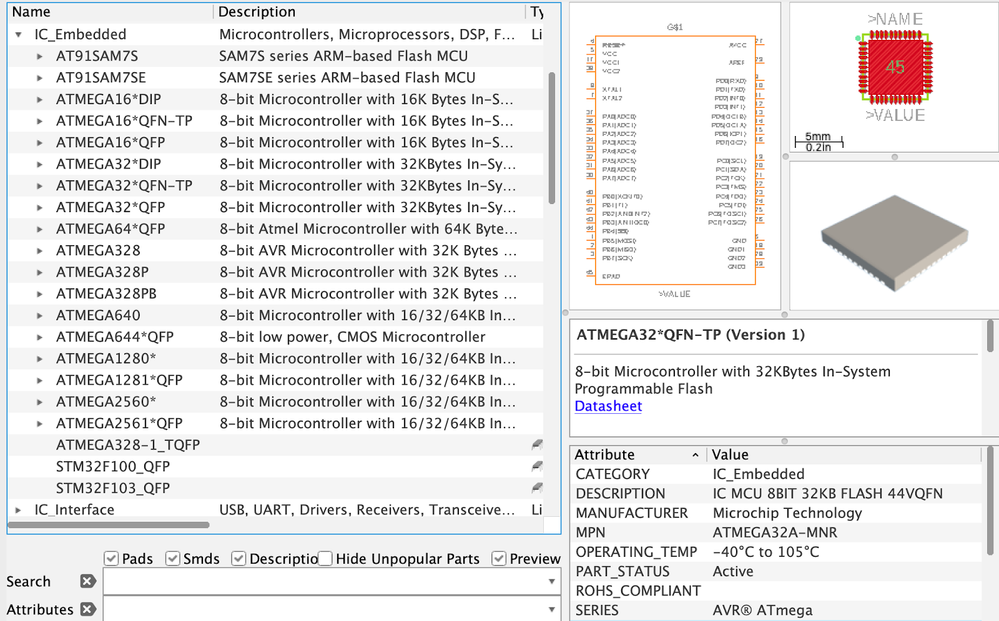
Task: Sort by the Description column header
Action: pyautogui.click(x=370, y=11)
